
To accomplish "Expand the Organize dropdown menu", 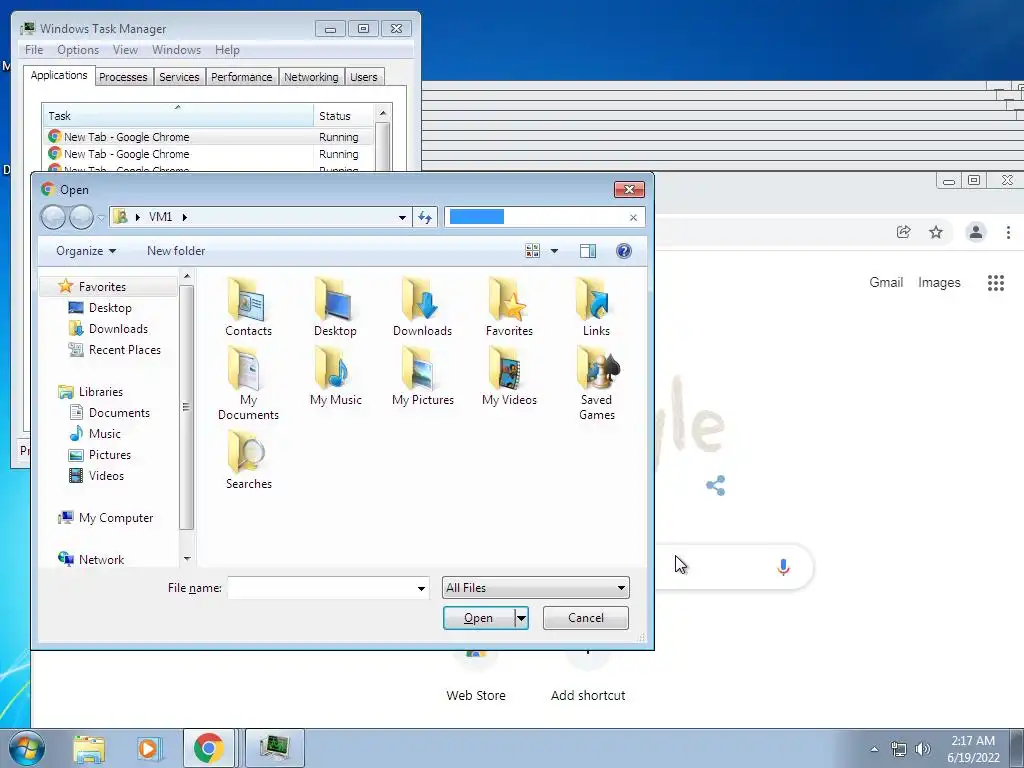I will click(x=86, y=251).
